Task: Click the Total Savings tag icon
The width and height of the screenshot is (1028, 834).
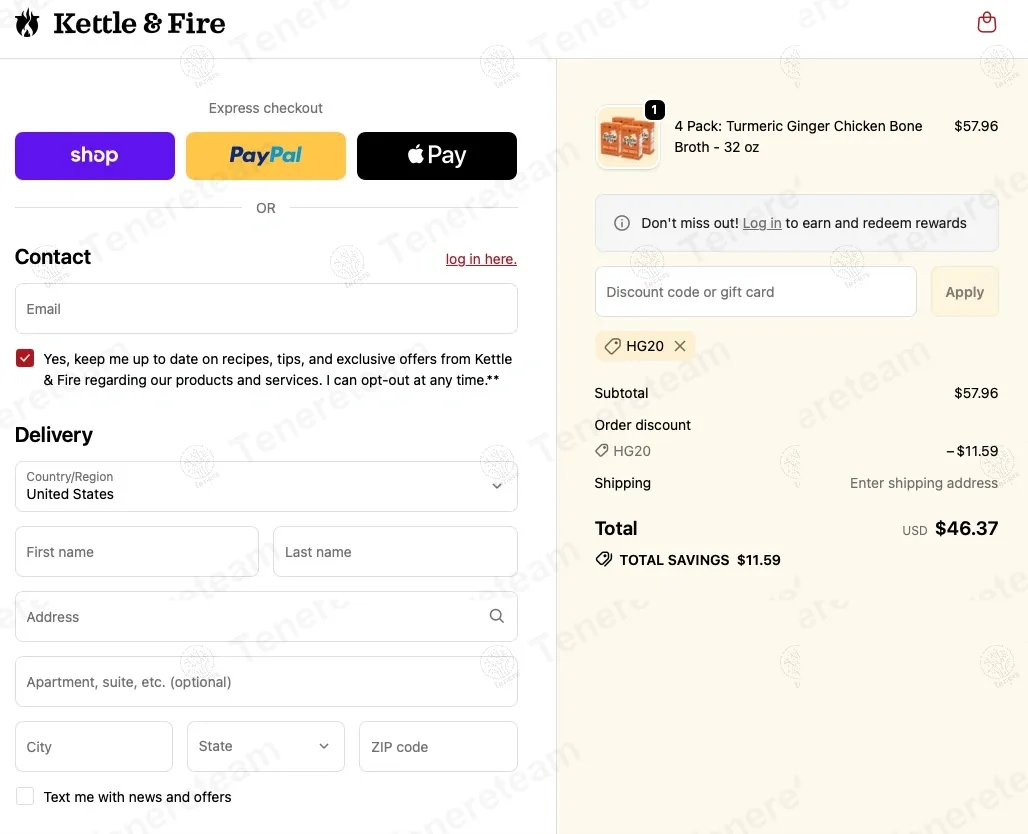Action: pos(604,559)
